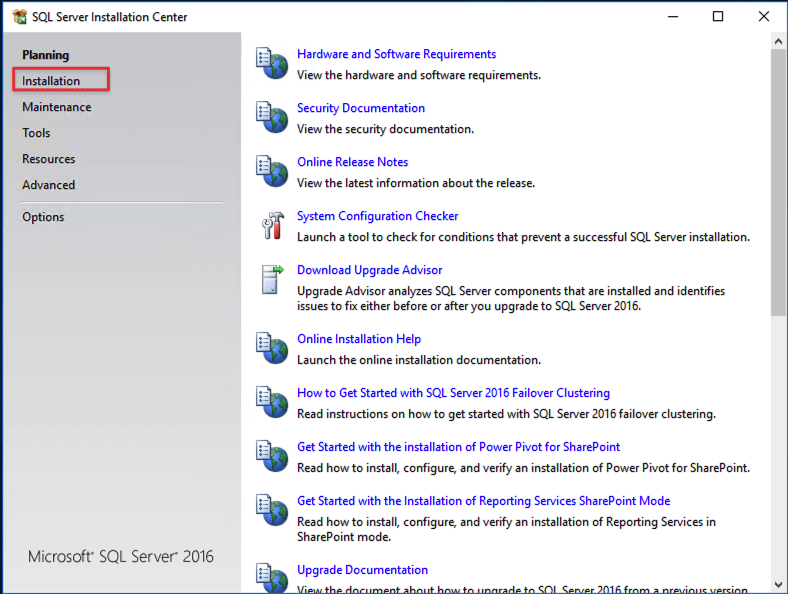Open the Tools section
Viewport: 788px width, 594px height.
36,133
